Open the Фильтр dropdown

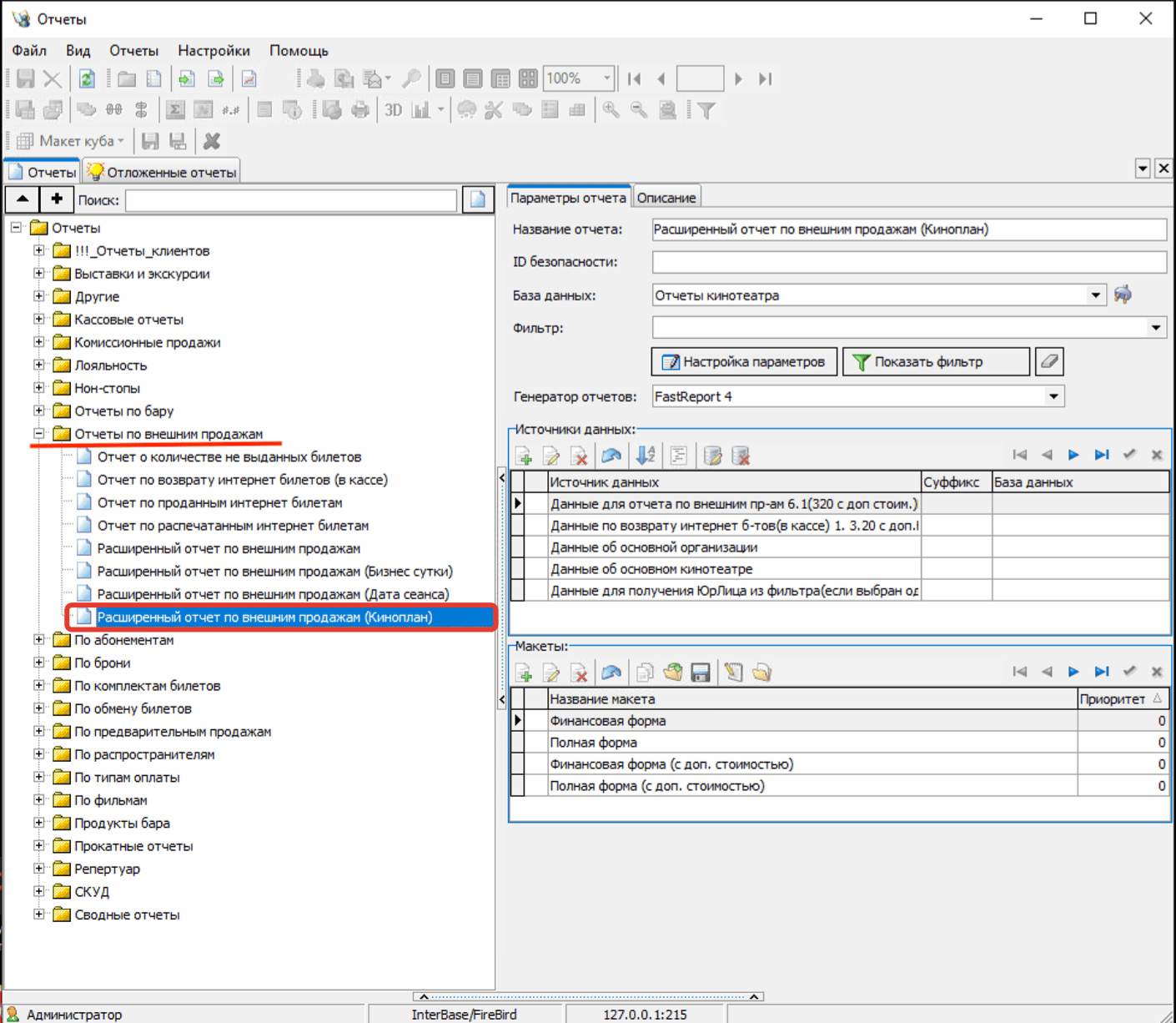[x=1155, y=328]
